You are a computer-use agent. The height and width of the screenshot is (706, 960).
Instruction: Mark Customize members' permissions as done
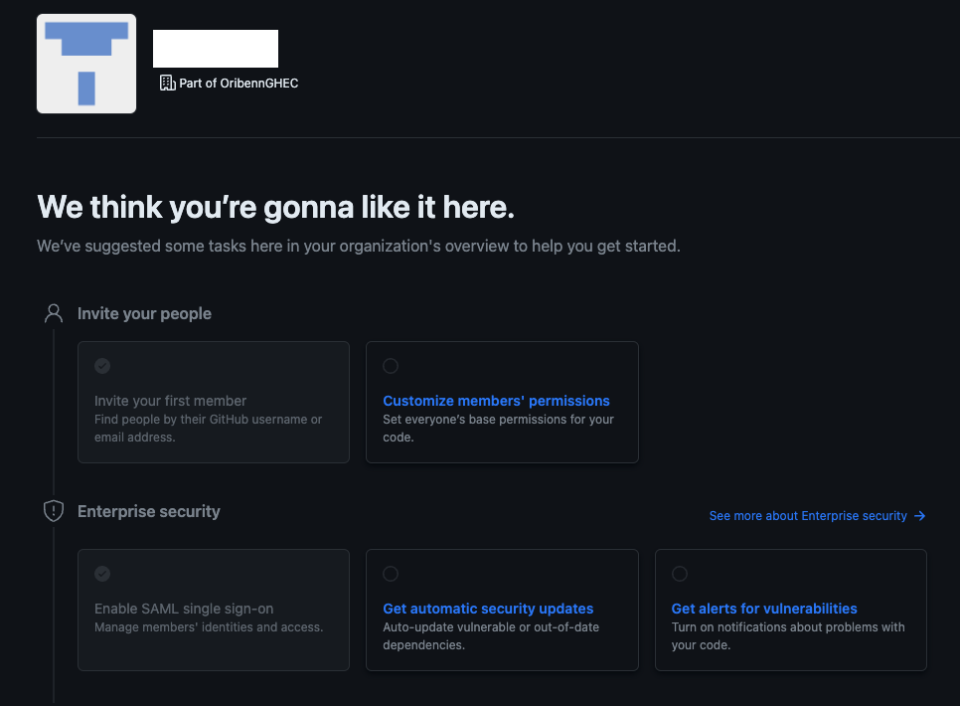coord(391,366)
